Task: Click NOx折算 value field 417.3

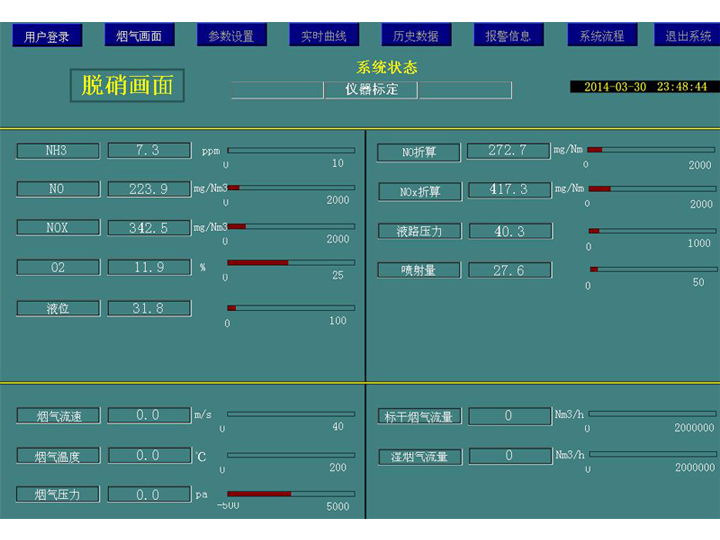Action: (510, 190)
